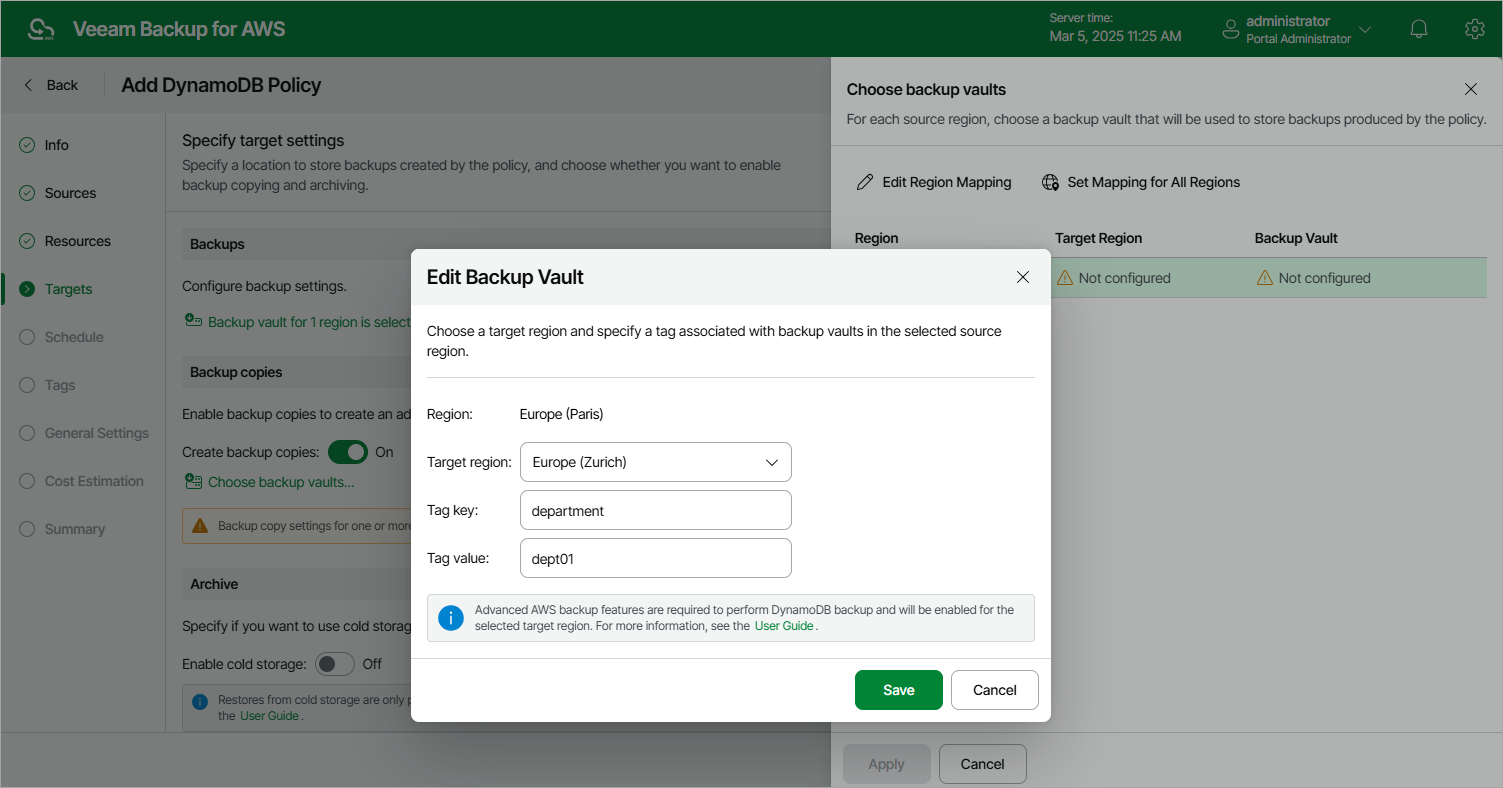The image size is (1503, 788).
Task: Toggle the Create backup copies switch
Action: pyautogui.click(x=348, y=452)
